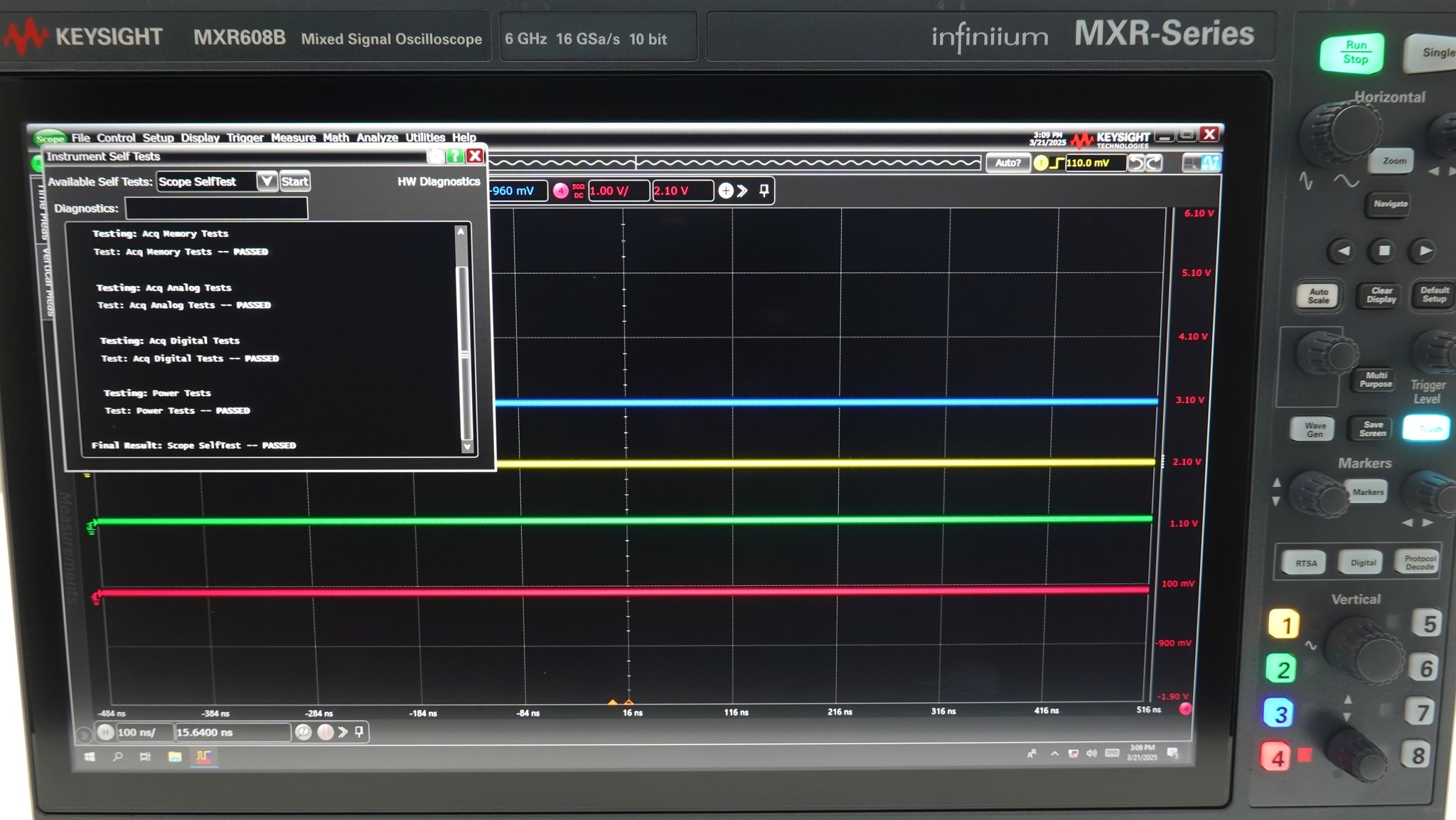Click the channel 4 1.00 V/ scale field
The width and height of the screenshot is (1456, 820).
click(x=619, y=191)
